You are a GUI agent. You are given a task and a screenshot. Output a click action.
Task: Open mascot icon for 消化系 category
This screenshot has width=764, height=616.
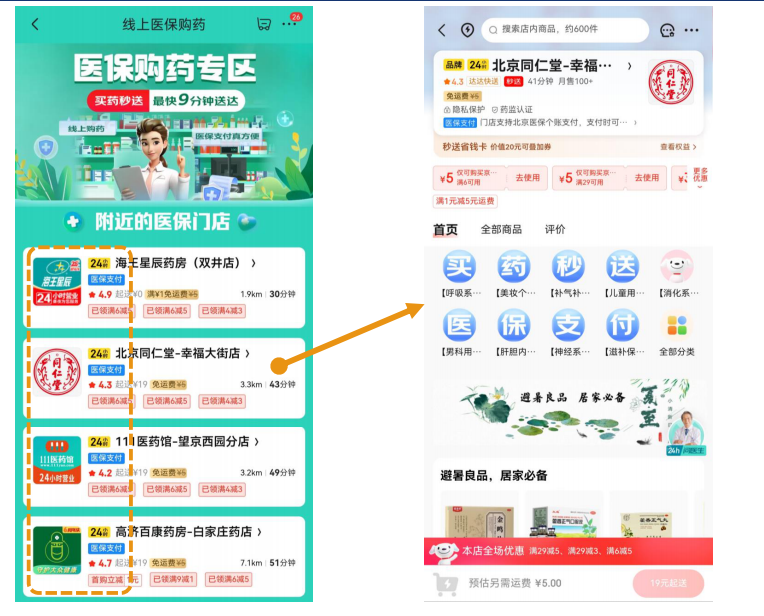pos(677,267)
